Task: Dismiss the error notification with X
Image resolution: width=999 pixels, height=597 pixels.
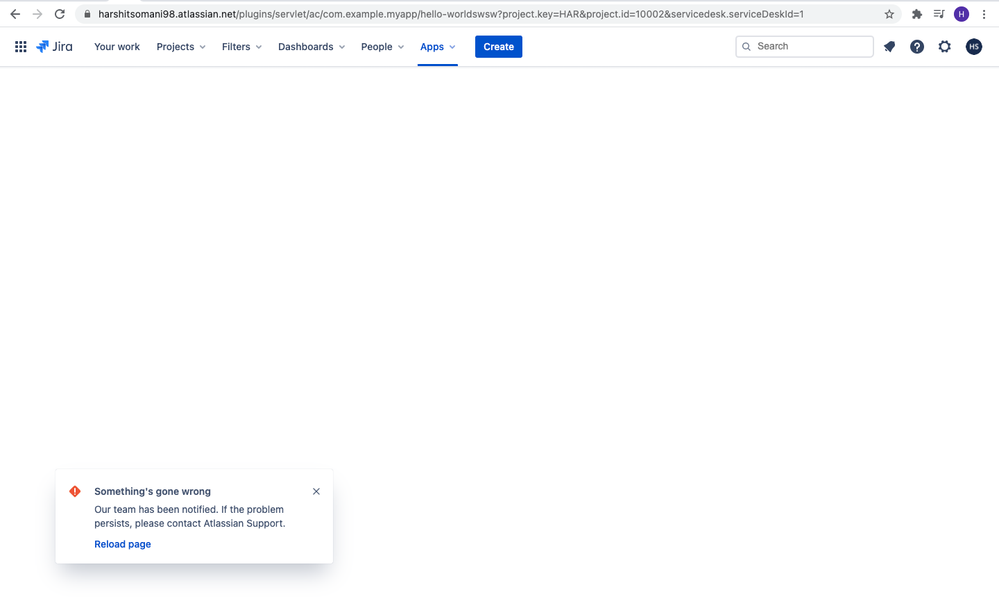Action: pos(316,491)
